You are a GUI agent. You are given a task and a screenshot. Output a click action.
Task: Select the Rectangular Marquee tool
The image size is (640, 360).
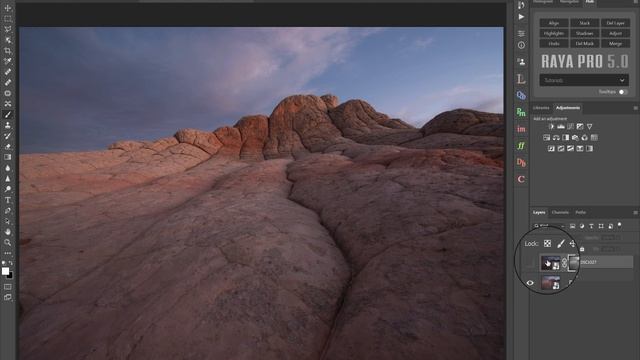(8, 19)
